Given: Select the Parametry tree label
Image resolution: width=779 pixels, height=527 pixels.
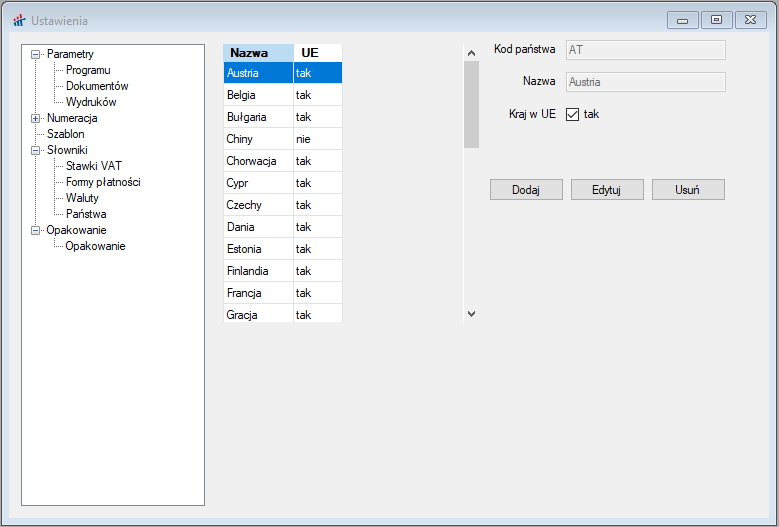Looking at the screenshot, I should (x=70, y=54).
